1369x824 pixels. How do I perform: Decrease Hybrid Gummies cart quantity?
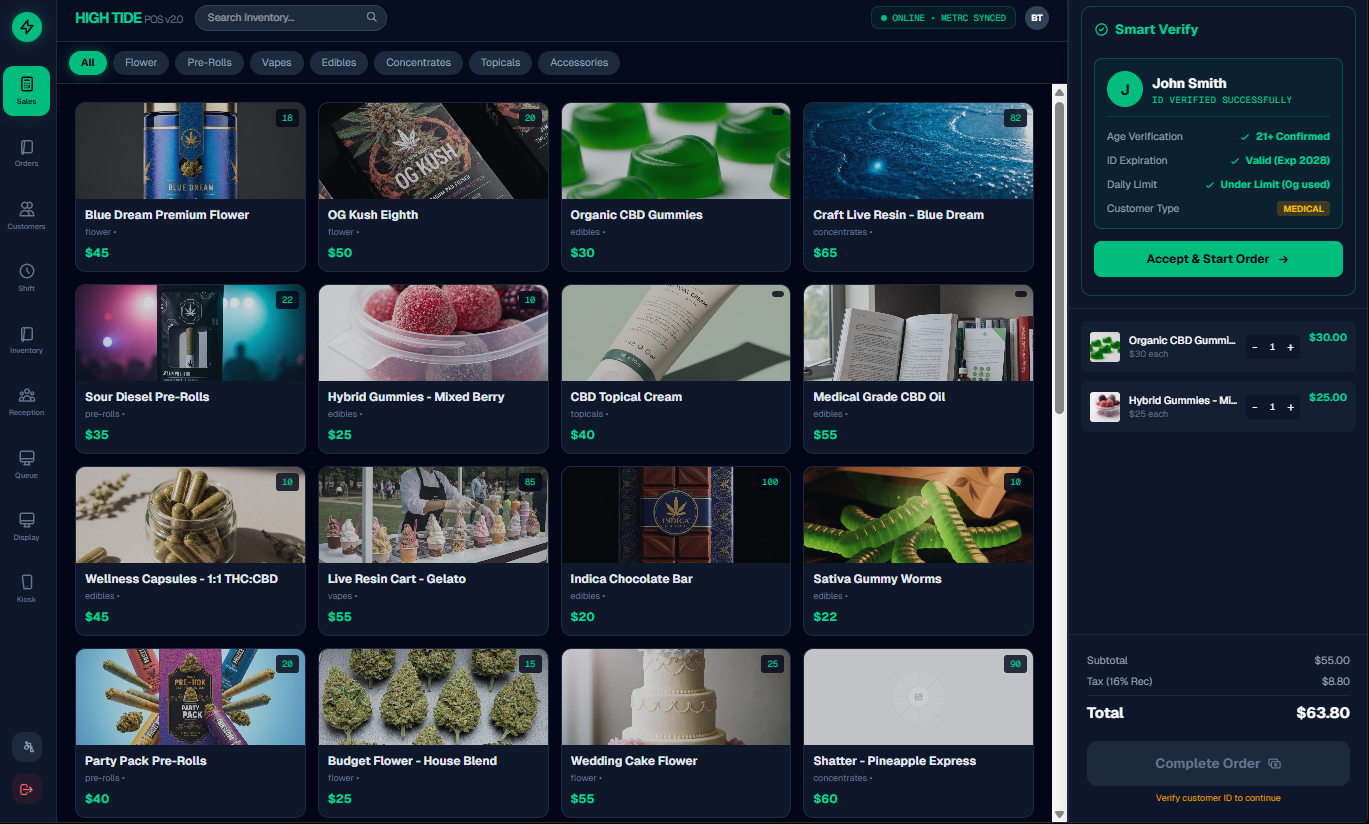[x=1255, y=407]
